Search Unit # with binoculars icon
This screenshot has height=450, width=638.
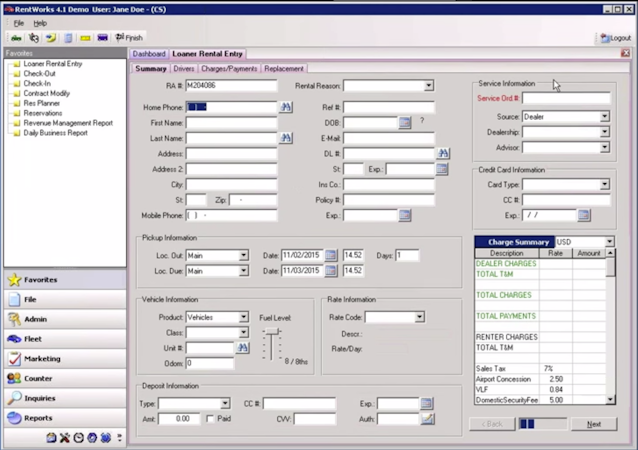(x=243, y=347)
